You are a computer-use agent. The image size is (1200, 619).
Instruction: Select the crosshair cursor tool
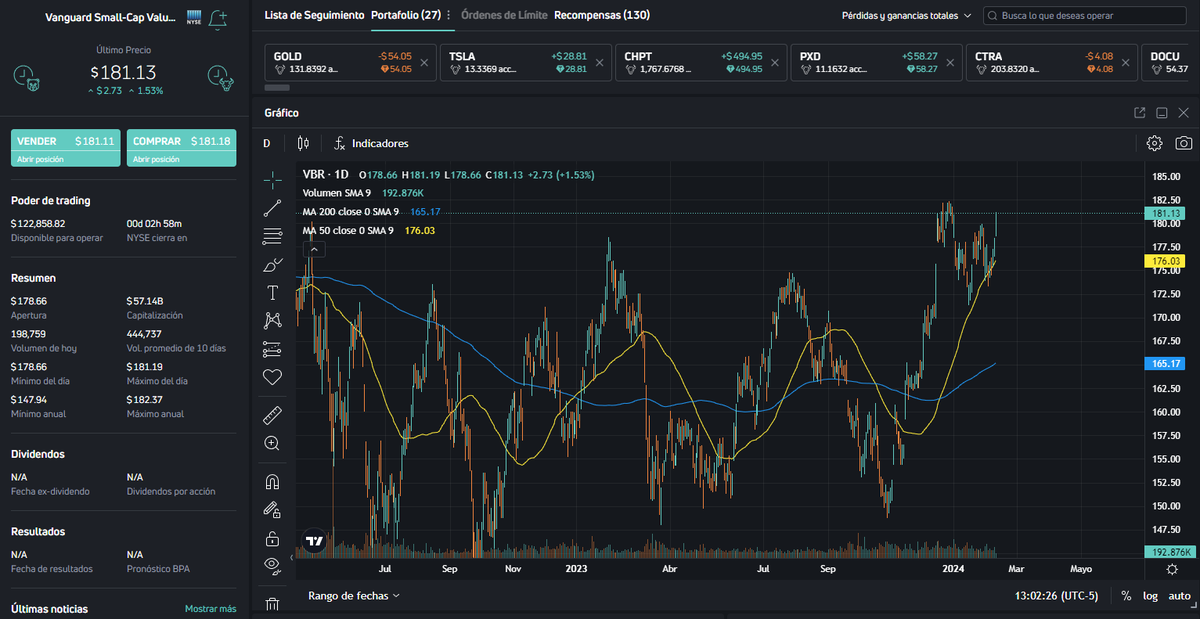click(x=273, y=180)
